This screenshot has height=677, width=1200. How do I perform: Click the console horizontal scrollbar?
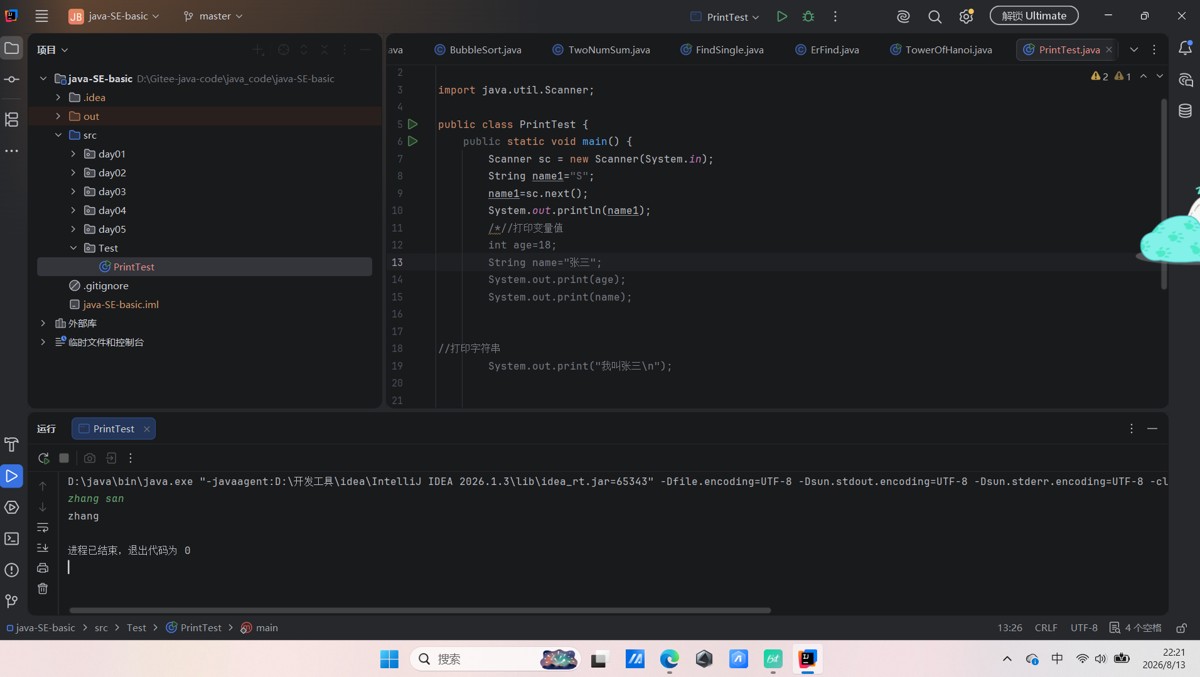tap(420, 610)
